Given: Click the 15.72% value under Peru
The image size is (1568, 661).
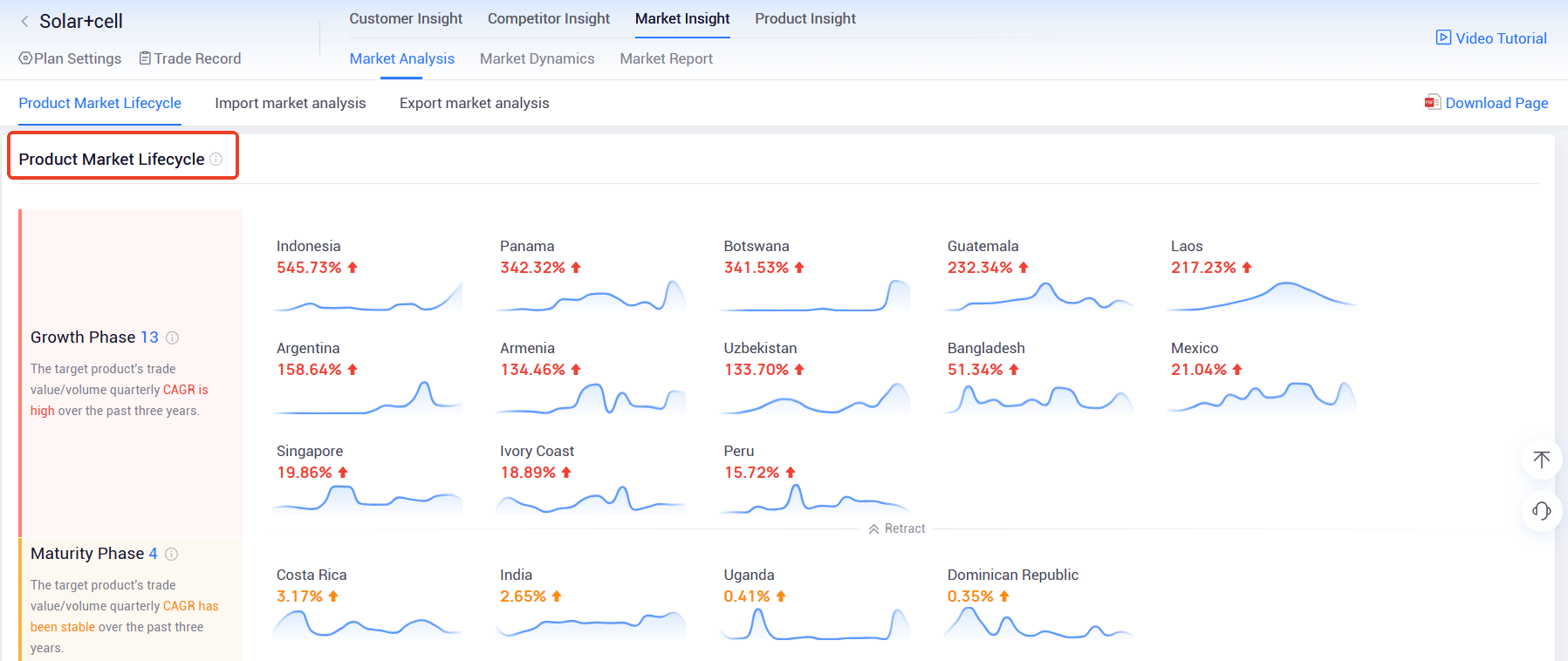Looking at the screenshot, I should pyautogui.click(x=751, y=473).
